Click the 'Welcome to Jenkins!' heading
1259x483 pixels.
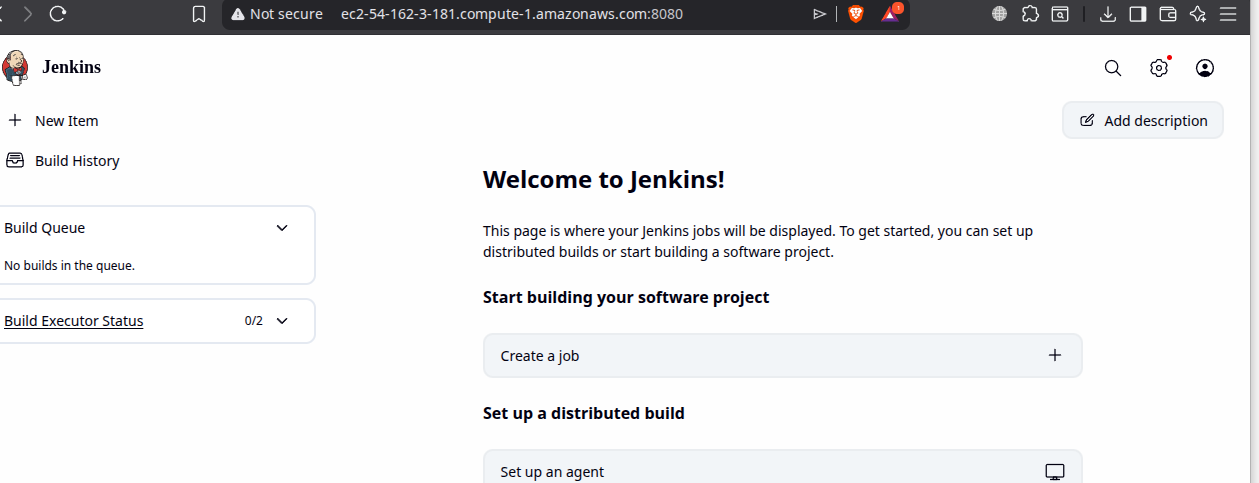[604, 180]
